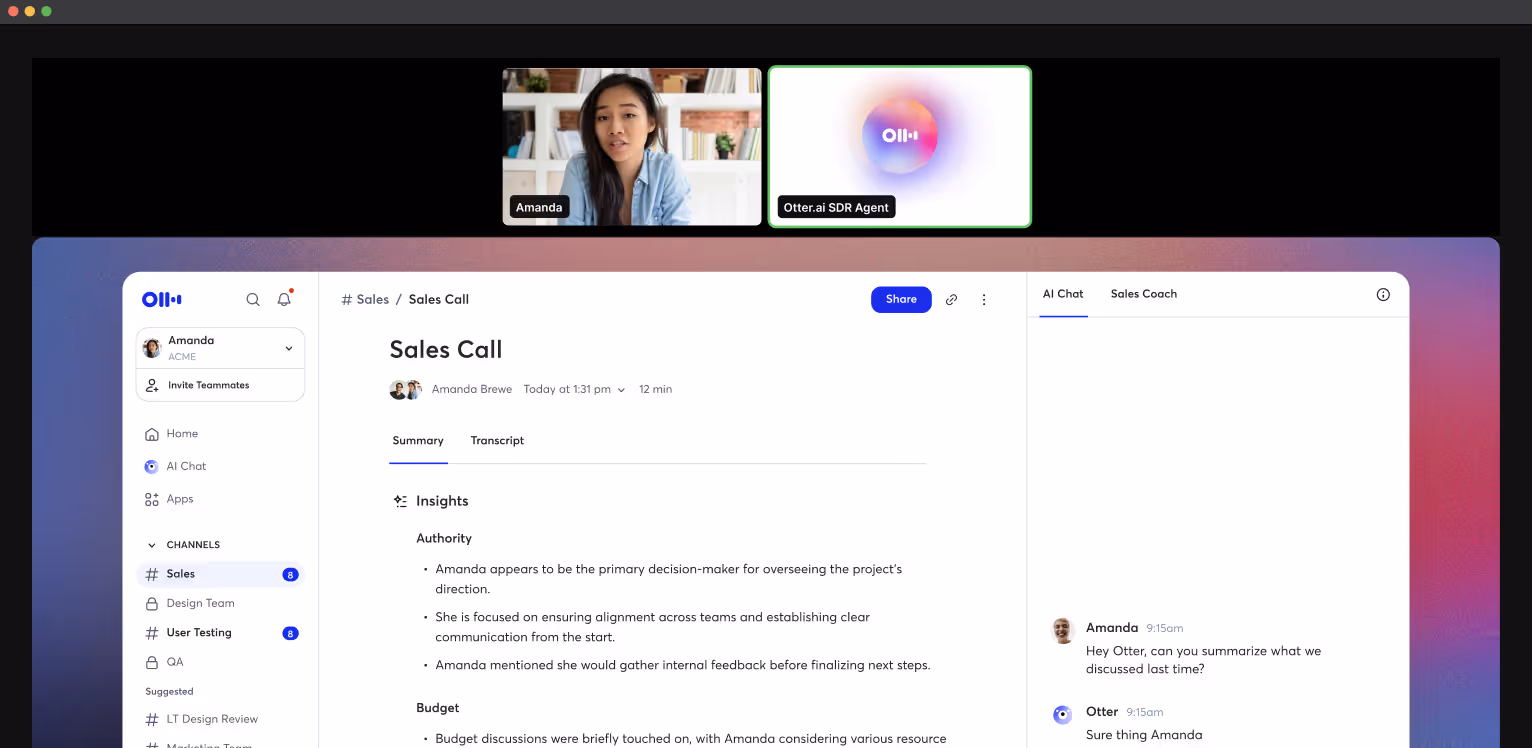Screen dimensions: 1532x748
Task: Click the lock icon beside QA
Action: 152,662
